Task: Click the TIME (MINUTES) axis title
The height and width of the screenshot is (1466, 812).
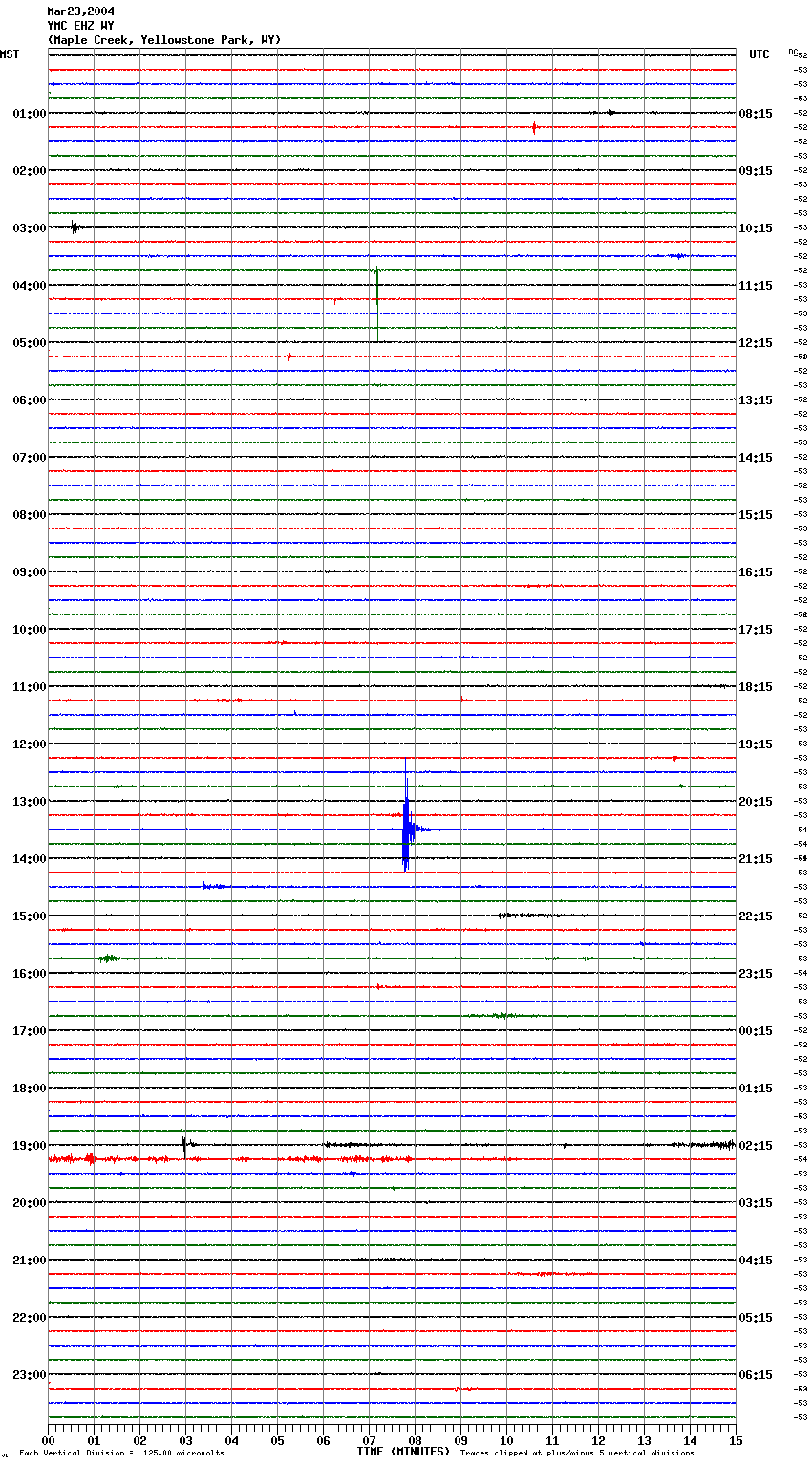Action: tap(403, 1452)
